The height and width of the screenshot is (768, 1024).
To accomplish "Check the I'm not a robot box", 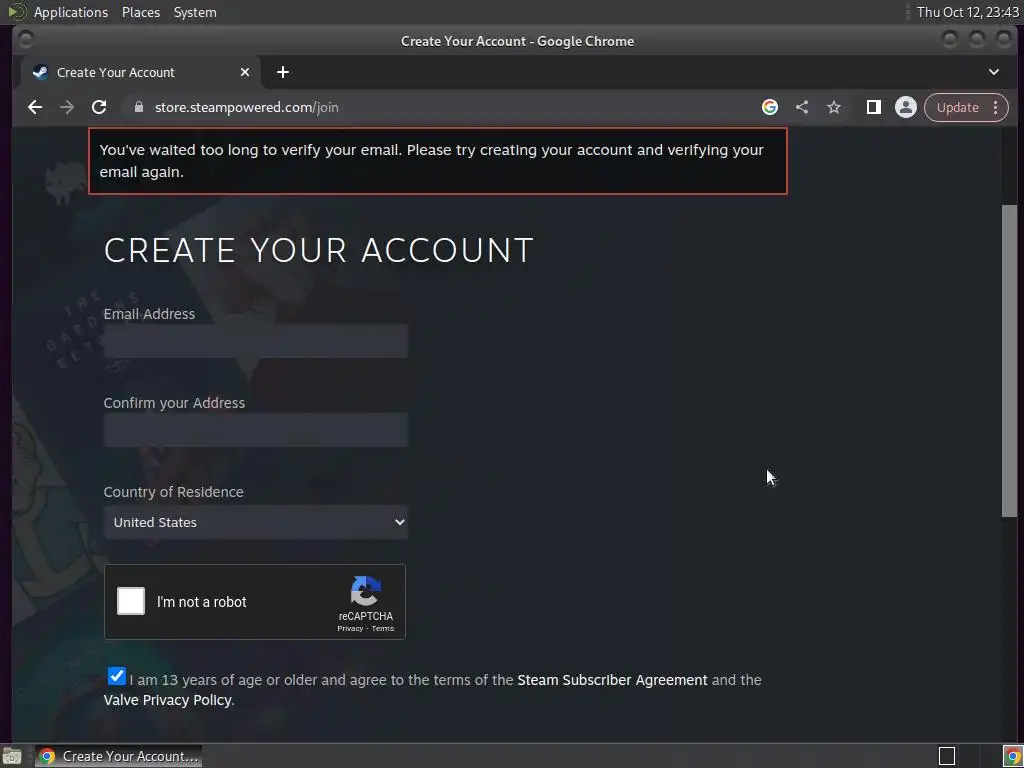I will [x=131, y=601].
